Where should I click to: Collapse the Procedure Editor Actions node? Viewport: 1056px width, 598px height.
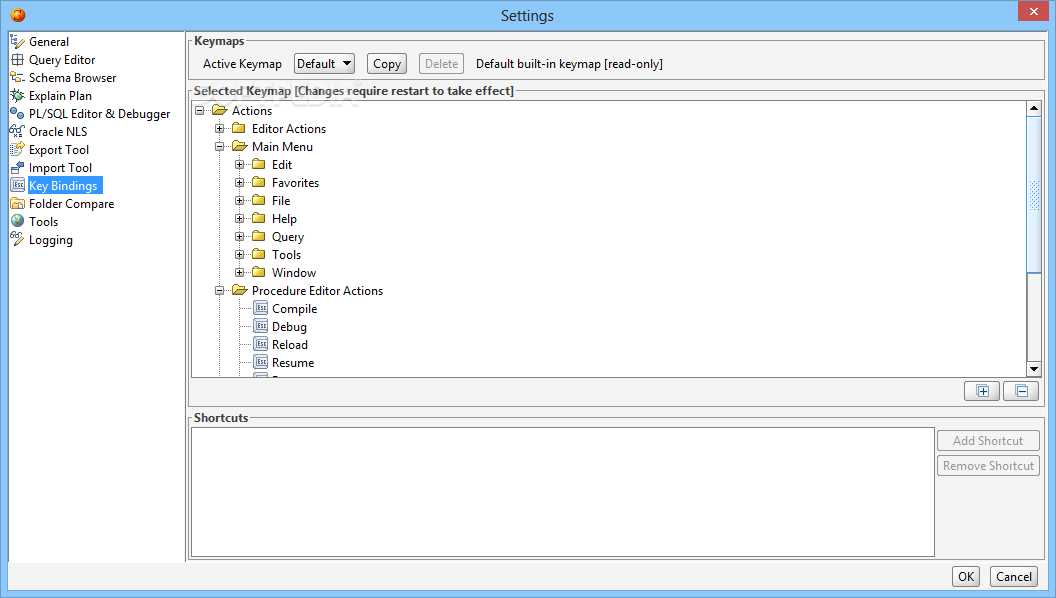point(220,290)
